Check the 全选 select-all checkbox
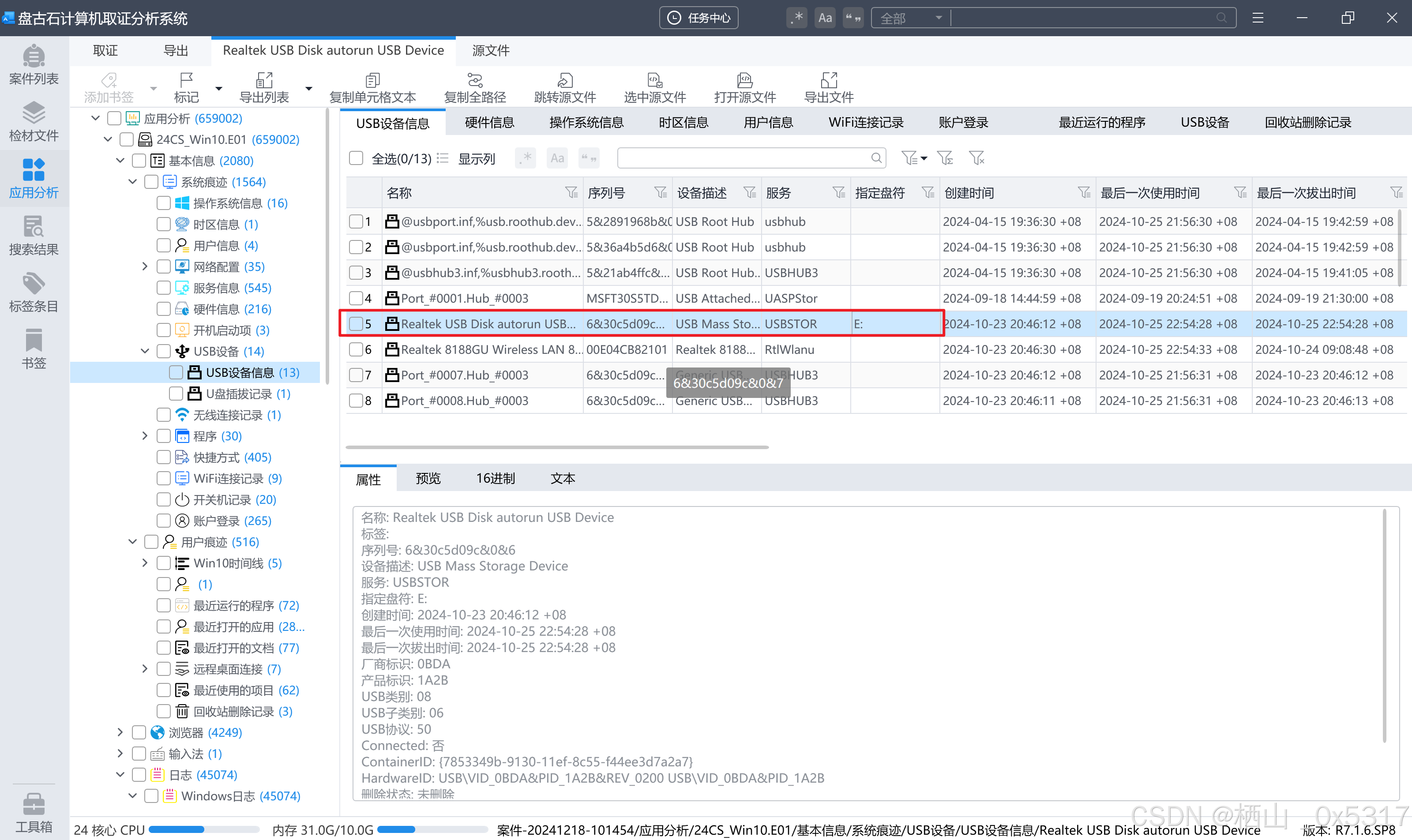The height and width of the screenshot is (840, 1412). (356, 158)
